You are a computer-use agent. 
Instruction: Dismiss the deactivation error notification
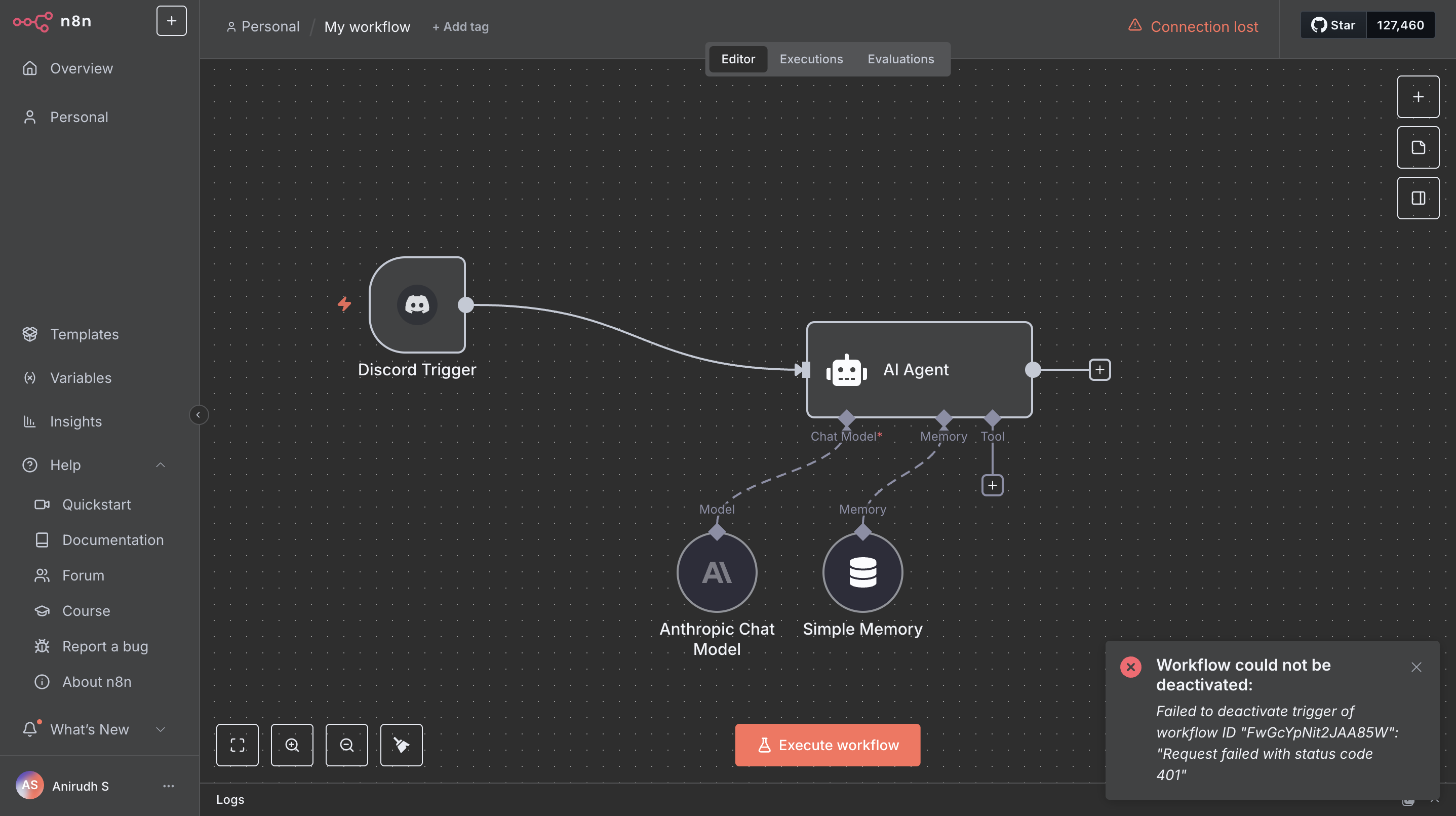[x=1416, y=667]
